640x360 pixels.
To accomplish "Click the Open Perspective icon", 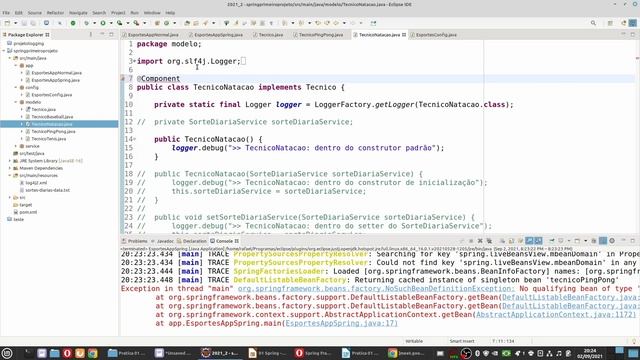I will tap(610, 23).
